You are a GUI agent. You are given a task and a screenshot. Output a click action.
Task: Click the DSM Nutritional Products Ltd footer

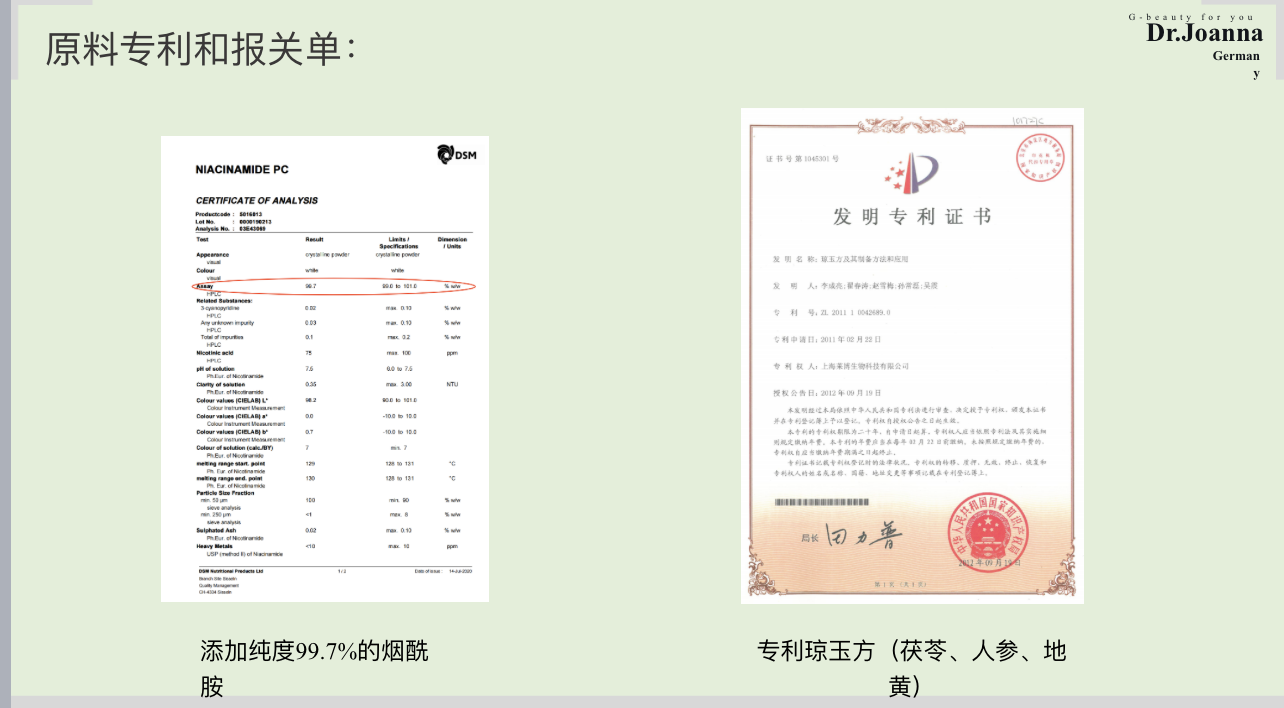(230, 571)
